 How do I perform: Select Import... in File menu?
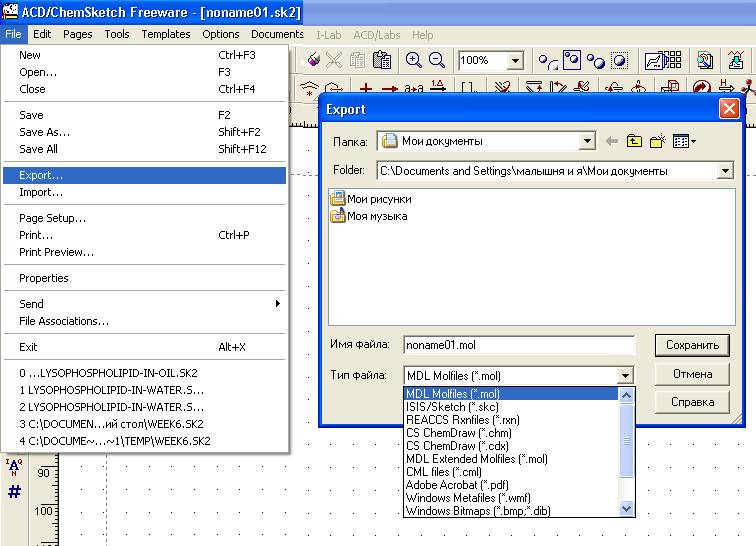pos(144,192)
